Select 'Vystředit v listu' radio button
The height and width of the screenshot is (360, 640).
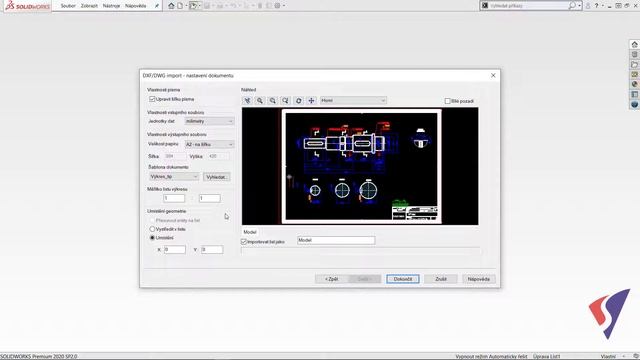(x=152, y=229)
